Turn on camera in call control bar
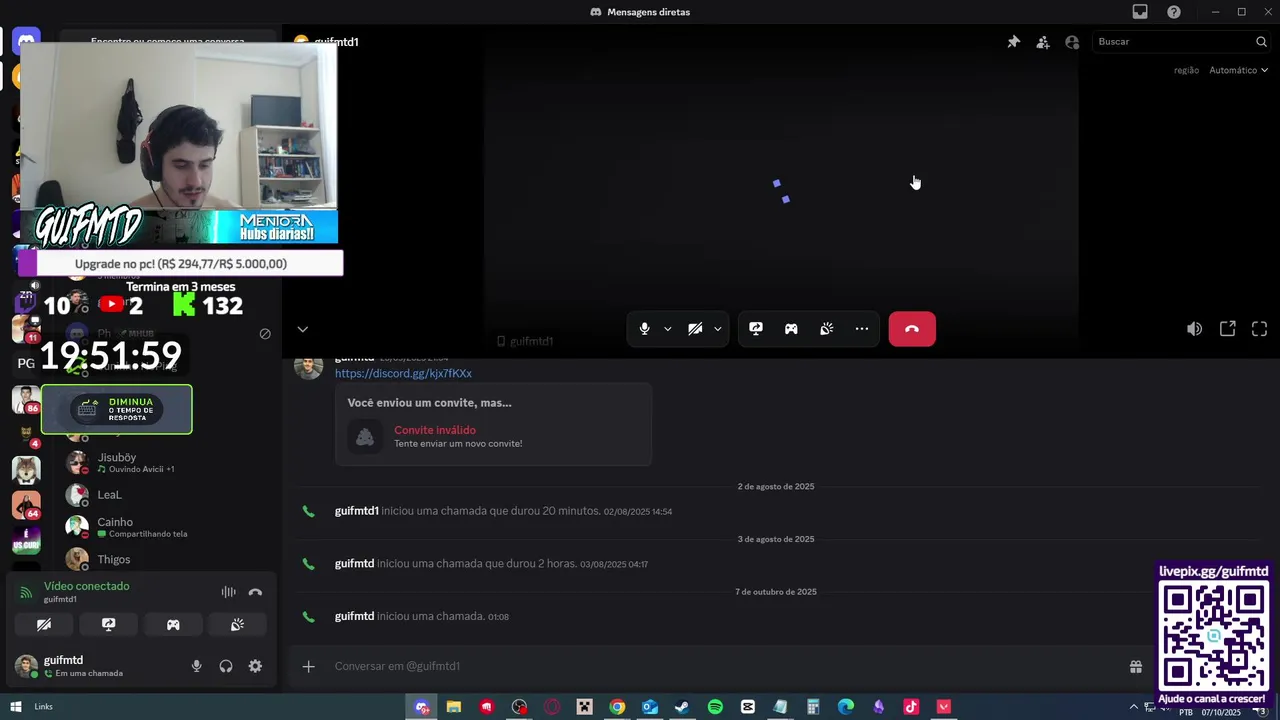Viewport: 1280px width, 720px height. (x=695, y=329)
